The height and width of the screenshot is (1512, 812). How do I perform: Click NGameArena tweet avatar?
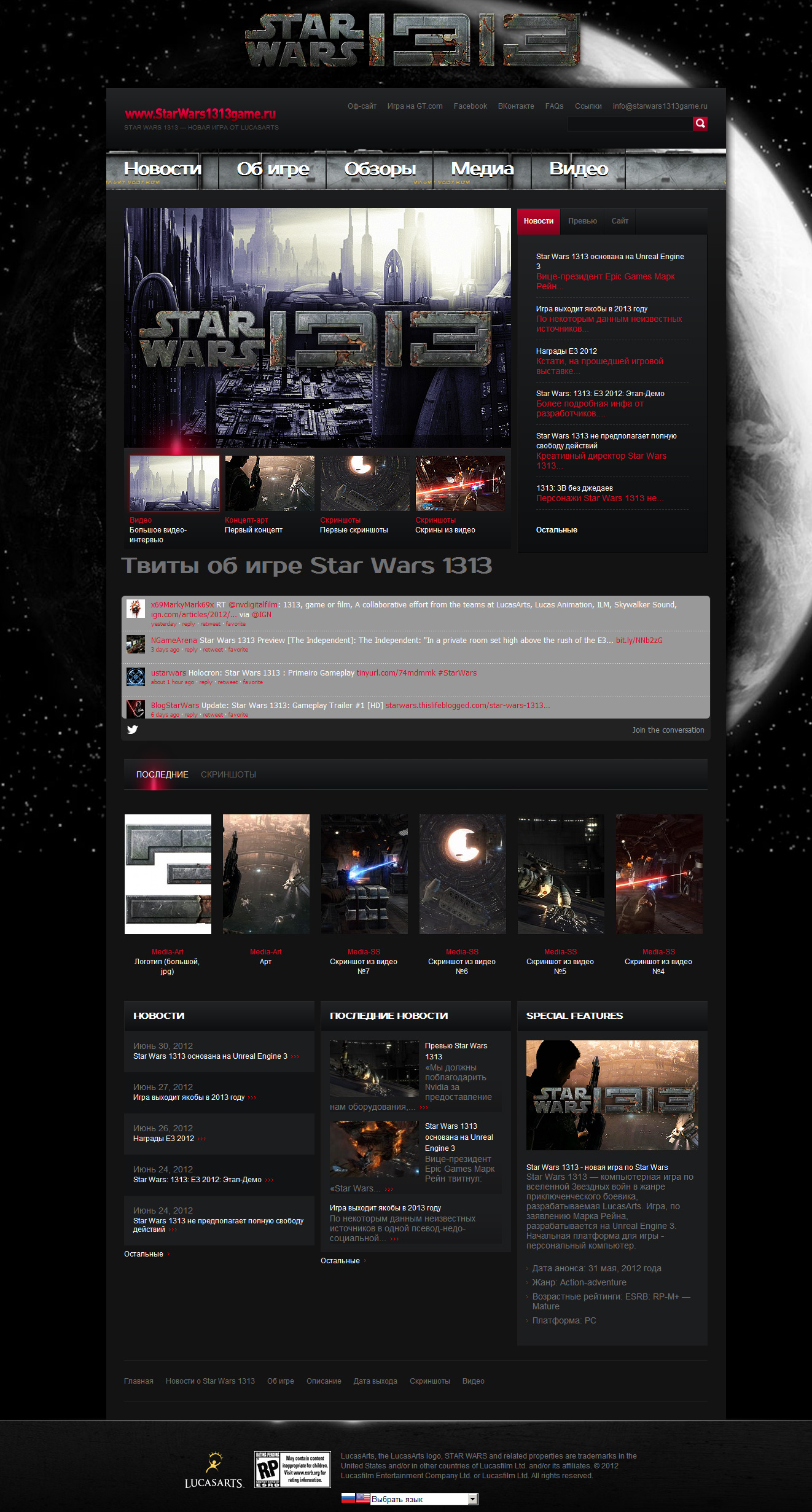pos(136,644)
